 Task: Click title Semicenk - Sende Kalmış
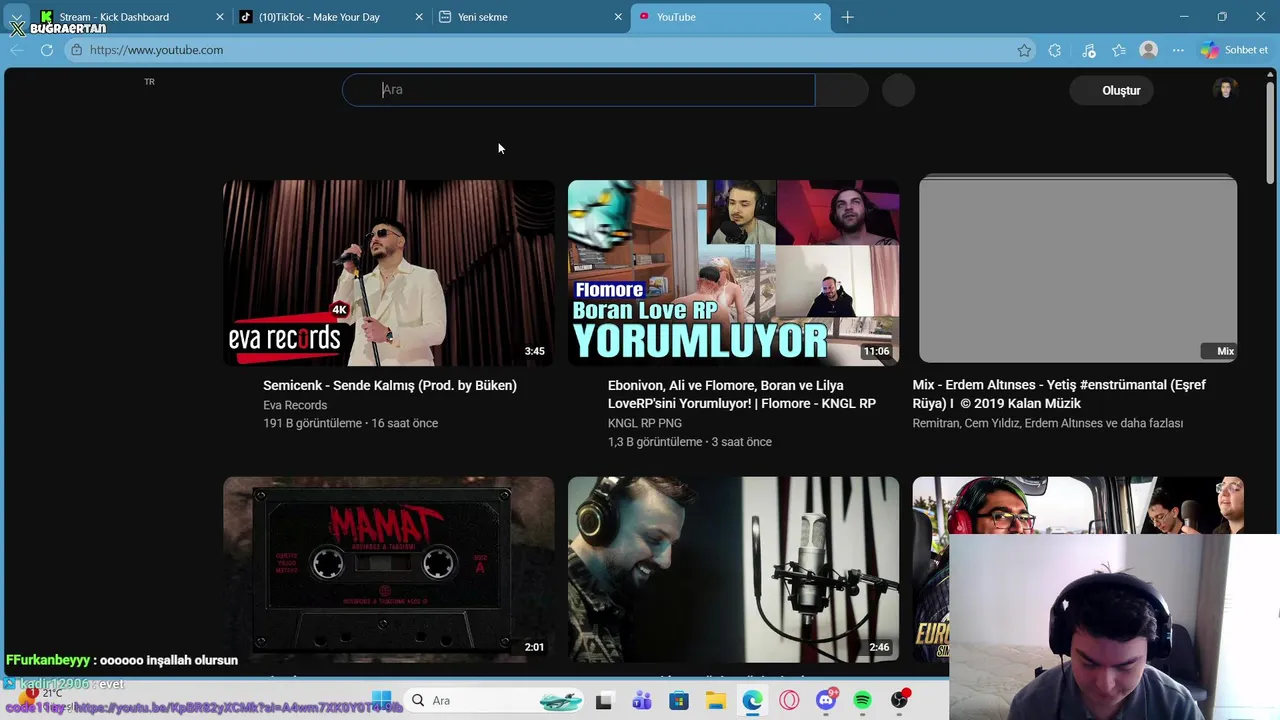[390, 385]
